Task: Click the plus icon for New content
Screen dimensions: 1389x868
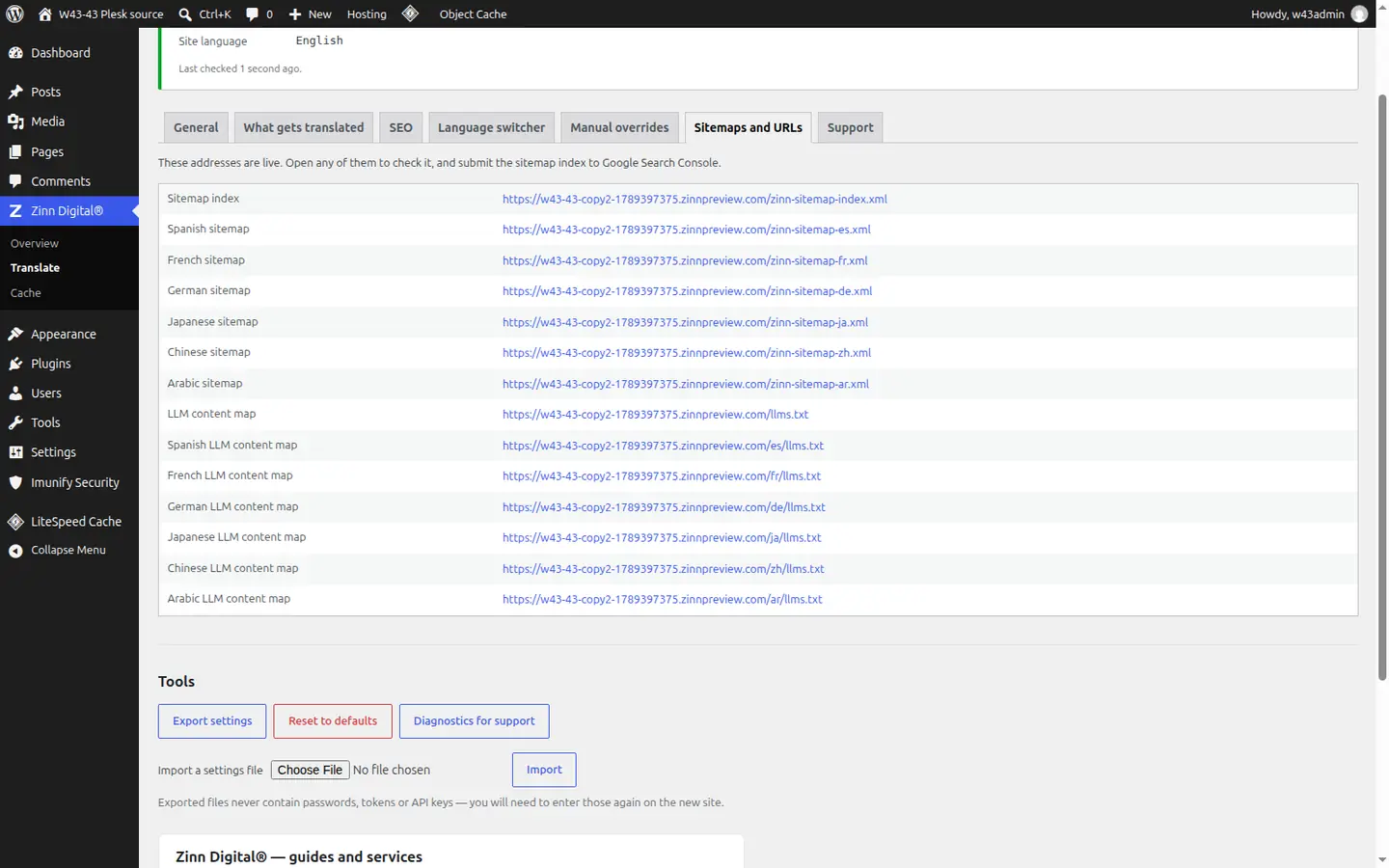Action: 295,14
